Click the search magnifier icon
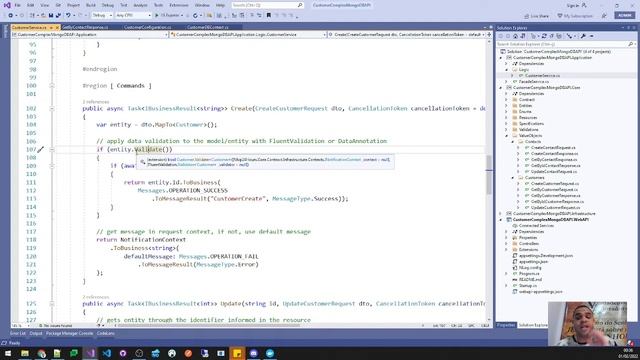 [x=300, y=5]
